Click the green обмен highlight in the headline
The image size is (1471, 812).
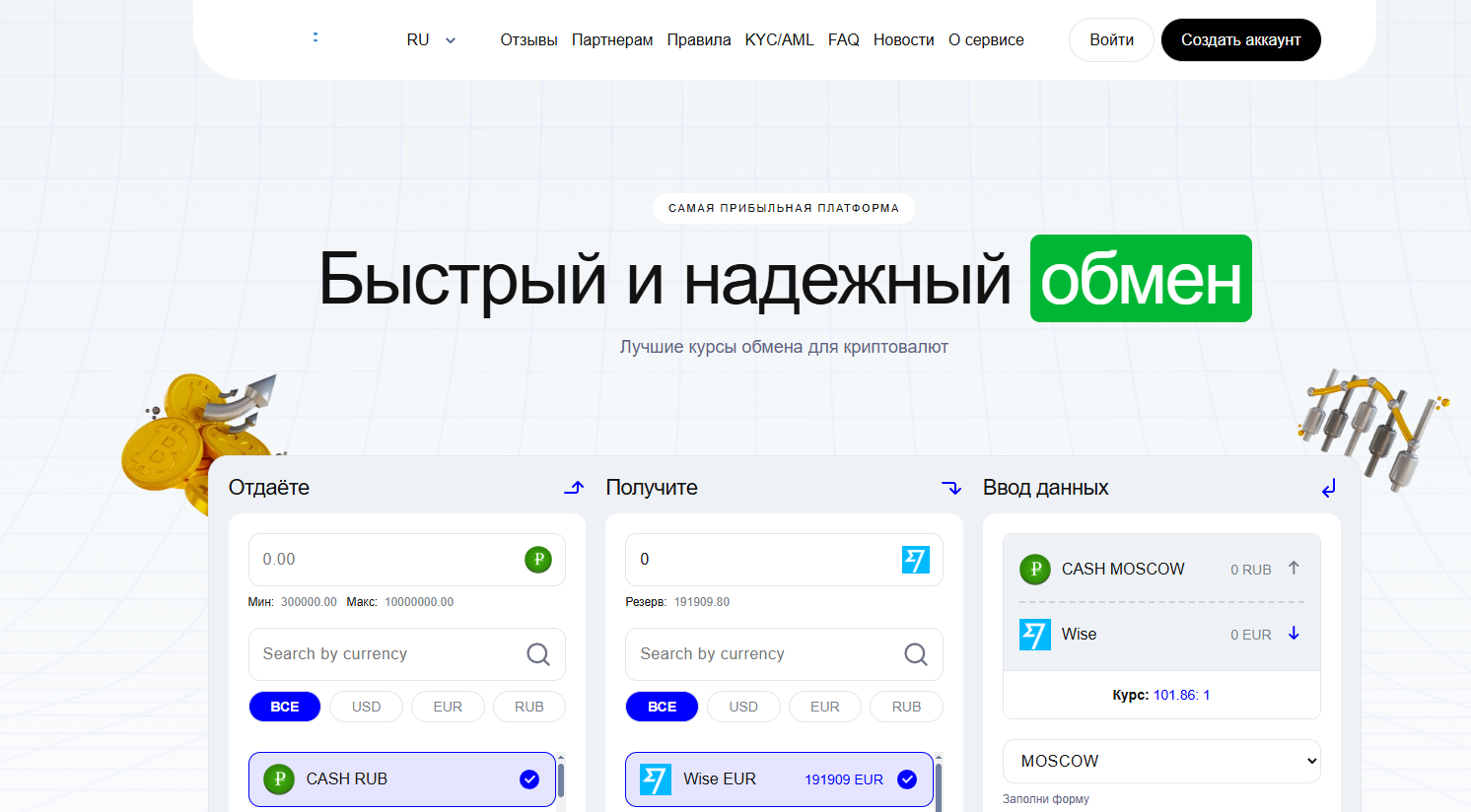[1141, 279]
